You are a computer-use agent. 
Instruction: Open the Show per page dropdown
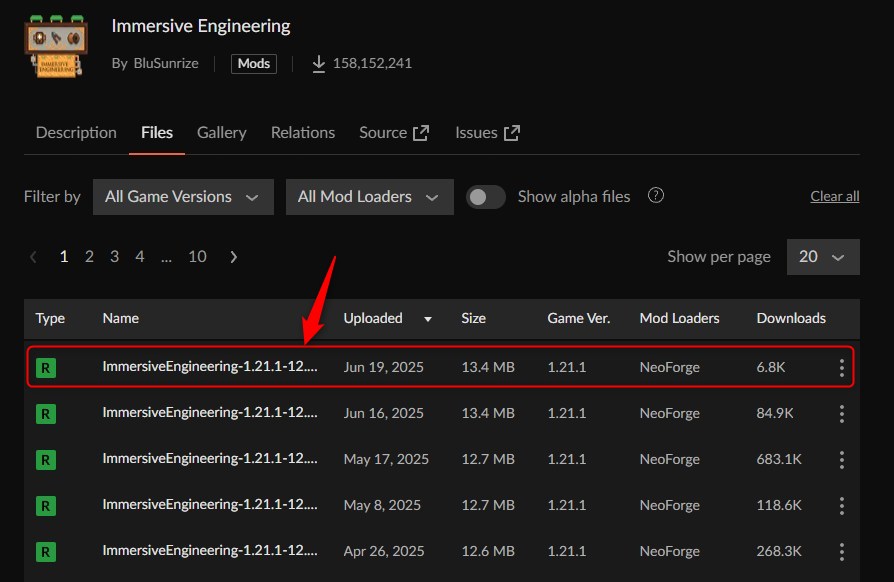pyautogui.click(x=823, y=257)
